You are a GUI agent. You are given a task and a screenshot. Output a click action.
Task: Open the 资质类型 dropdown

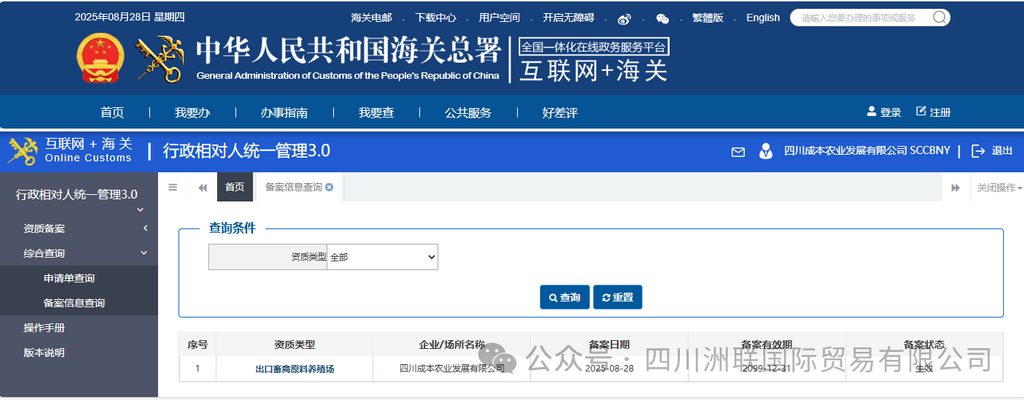382,258
